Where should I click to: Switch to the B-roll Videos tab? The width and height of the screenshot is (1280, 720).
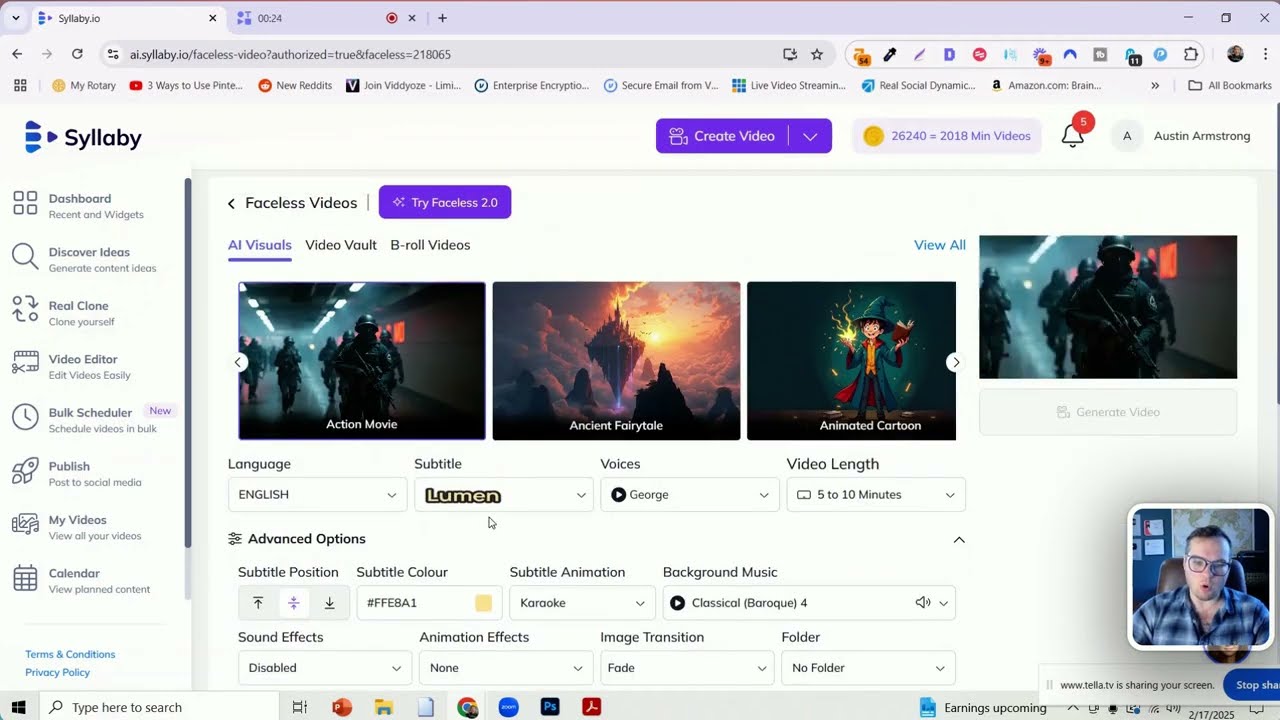(430, 245)
